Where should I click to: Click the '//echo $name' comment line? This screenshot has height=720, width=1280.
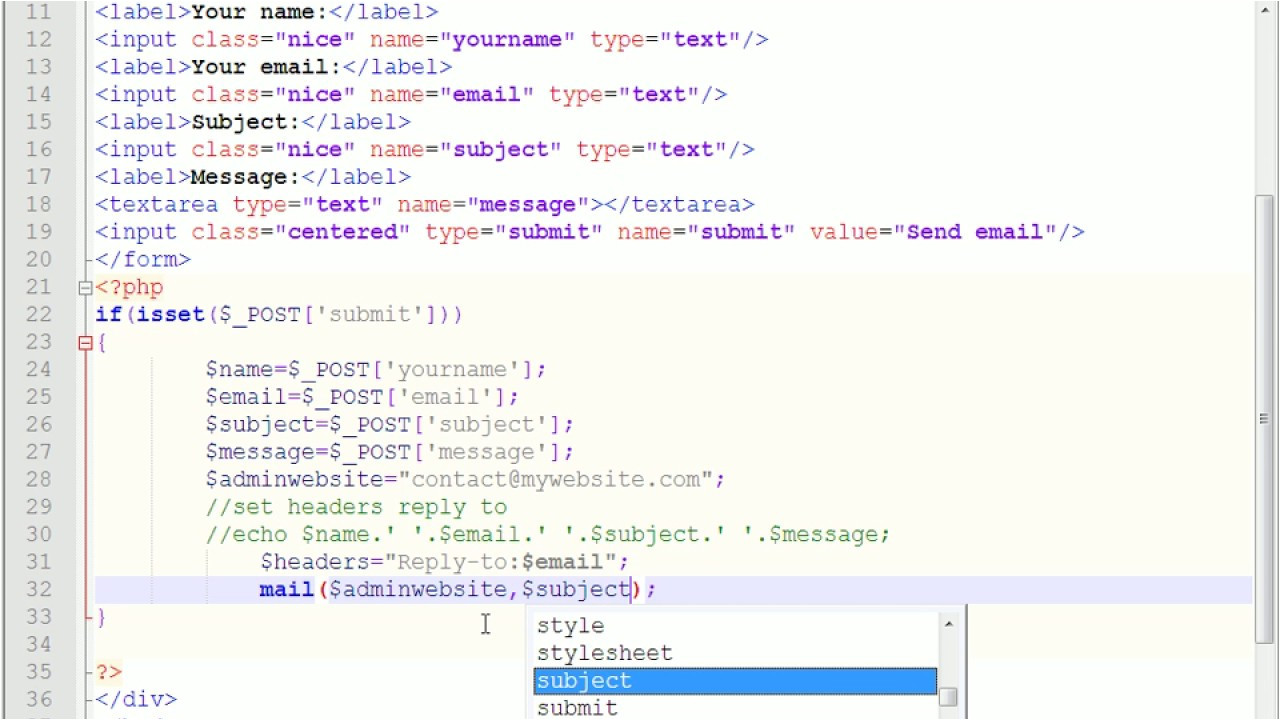(x=548, y=534)
